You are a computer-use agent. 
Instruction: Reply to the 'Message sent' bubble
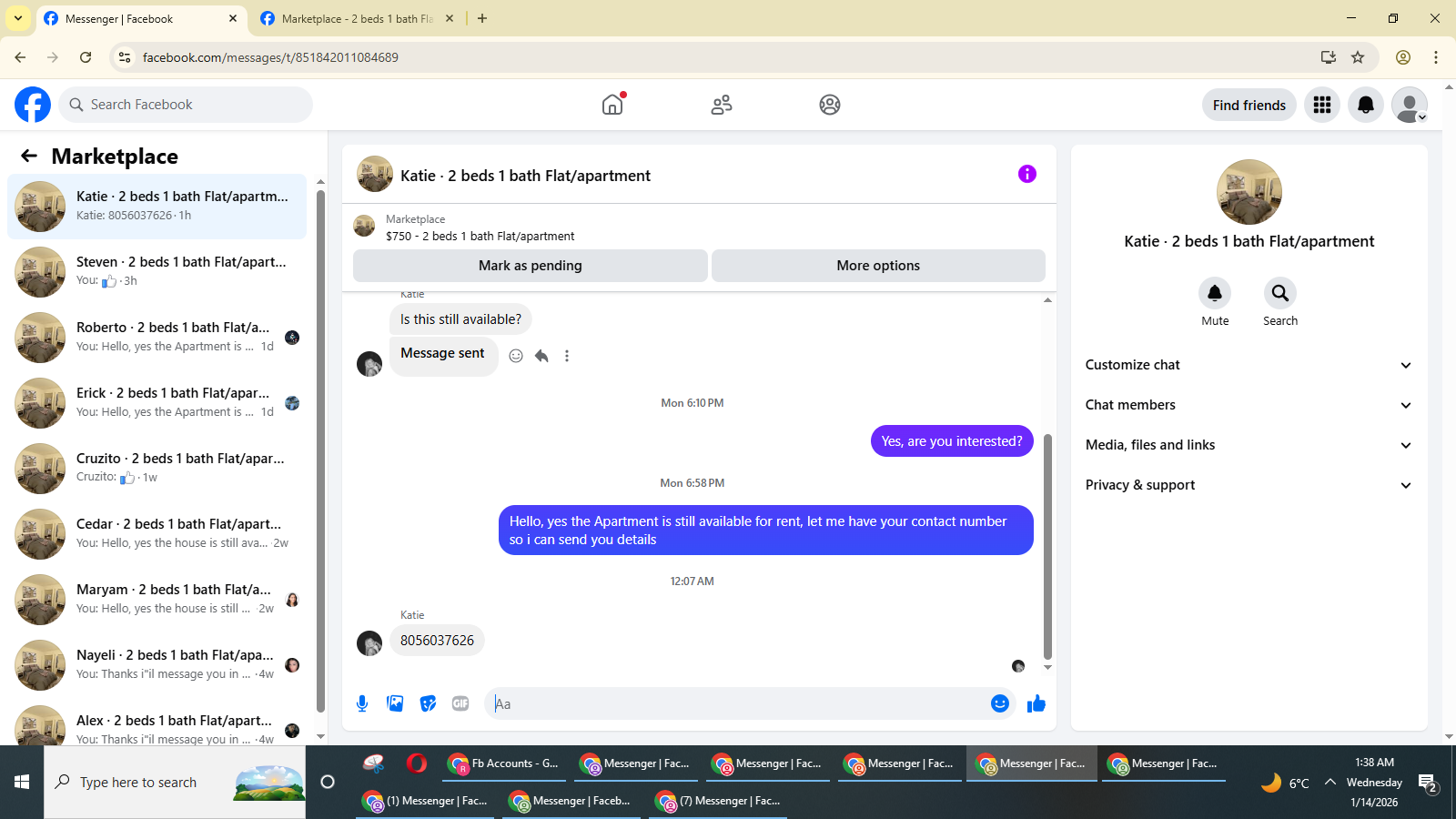point(541,356)
